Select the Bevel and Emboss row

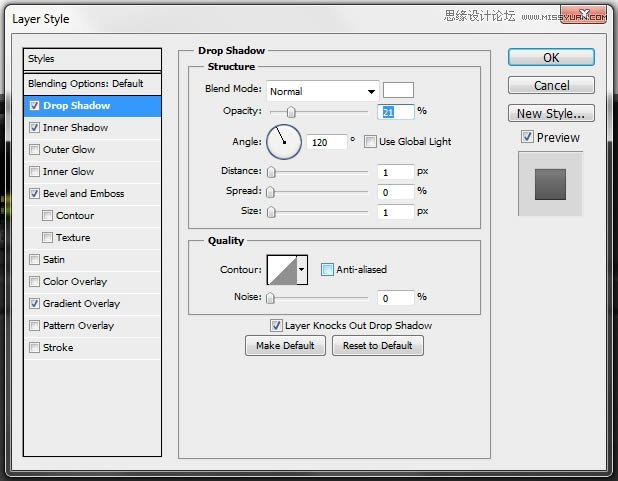[92, 194]
